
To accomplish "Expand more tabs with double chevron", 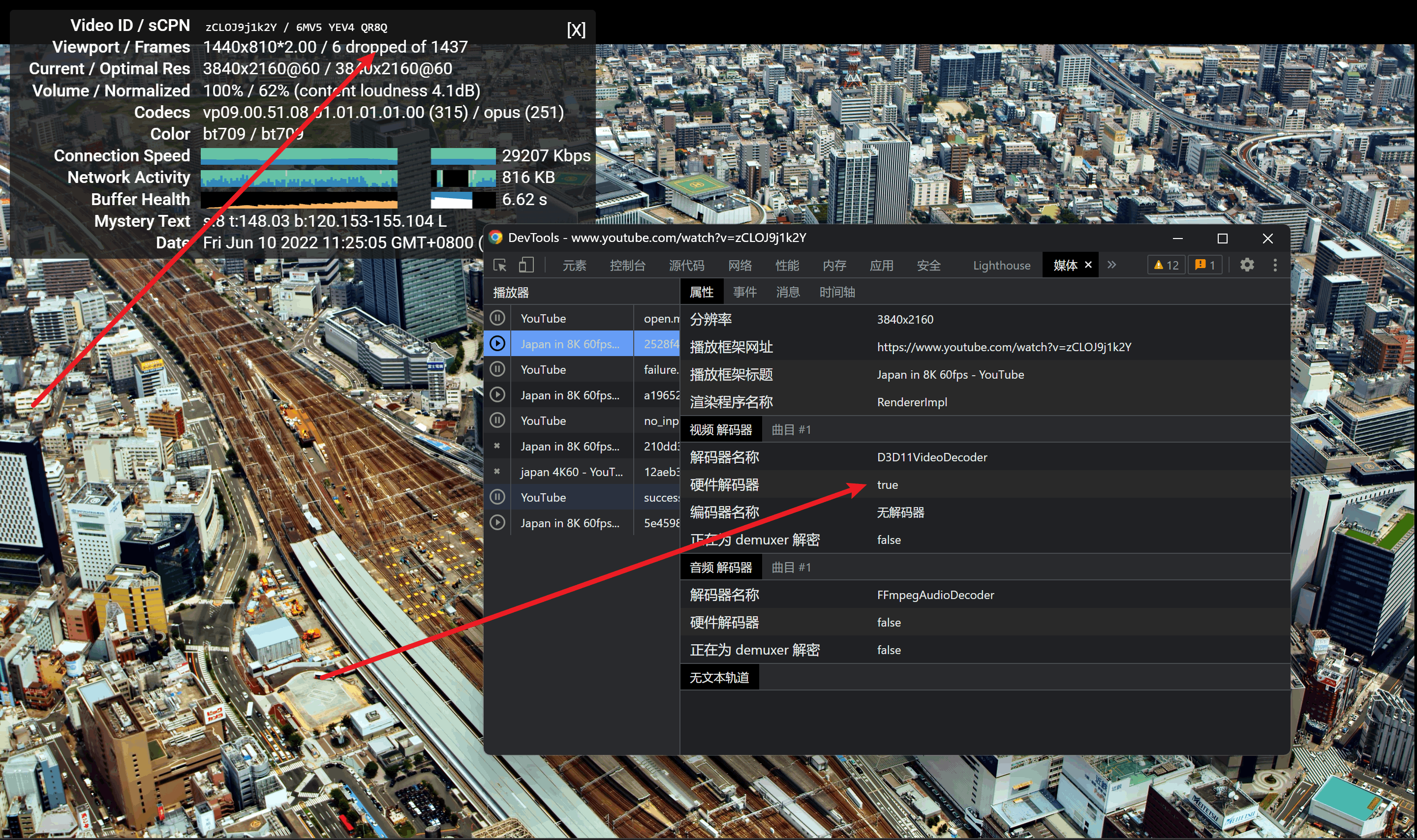I will click(1112, 265).
